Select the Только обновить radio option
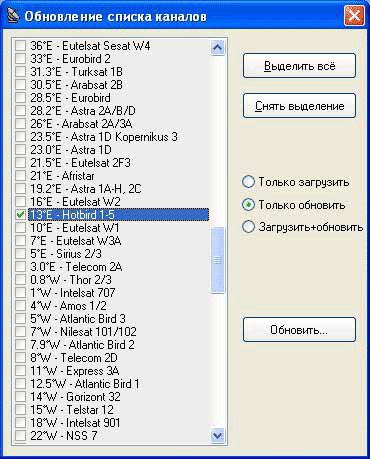 click(248, 205)
